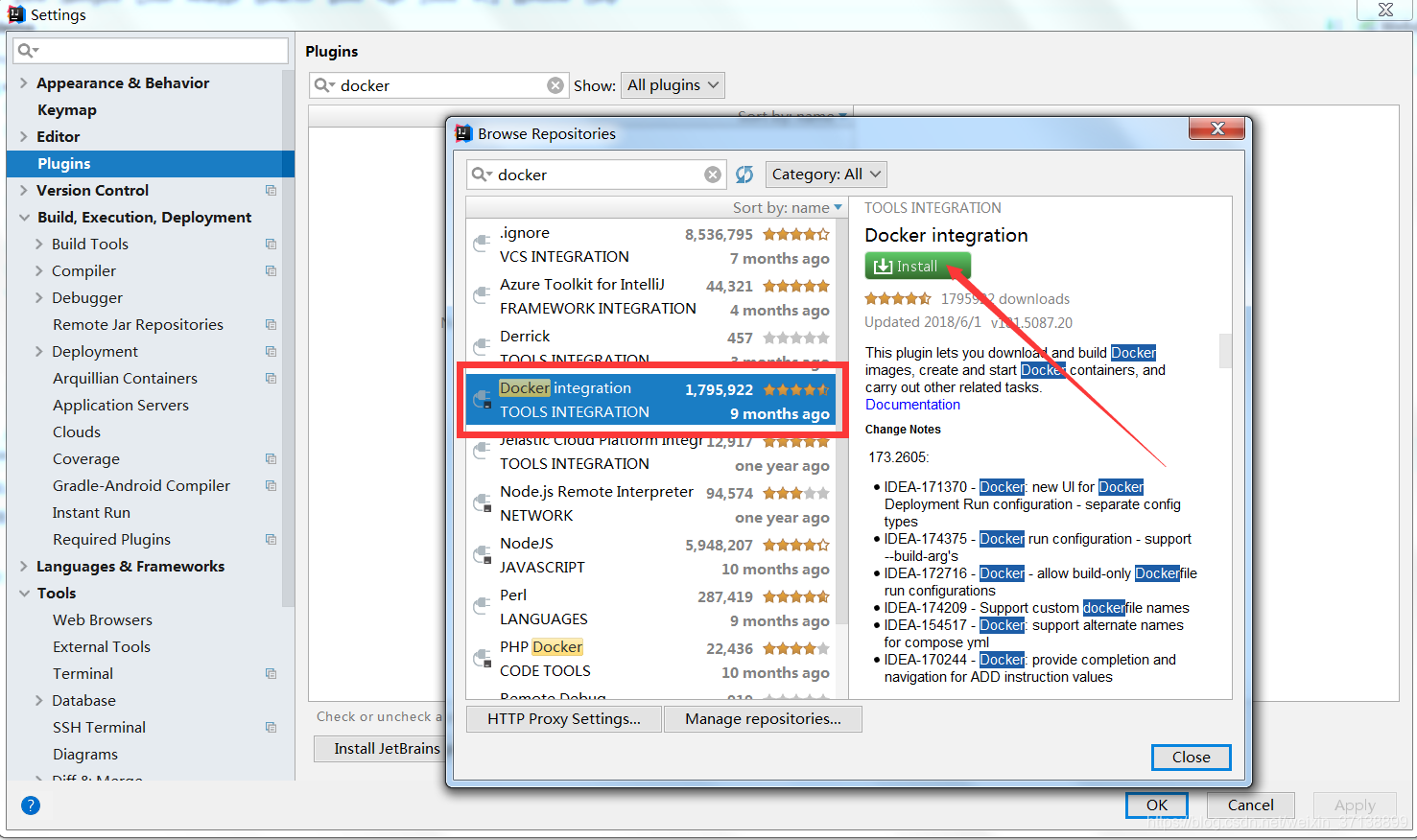Click the settings tree search box

coord(151,50)
